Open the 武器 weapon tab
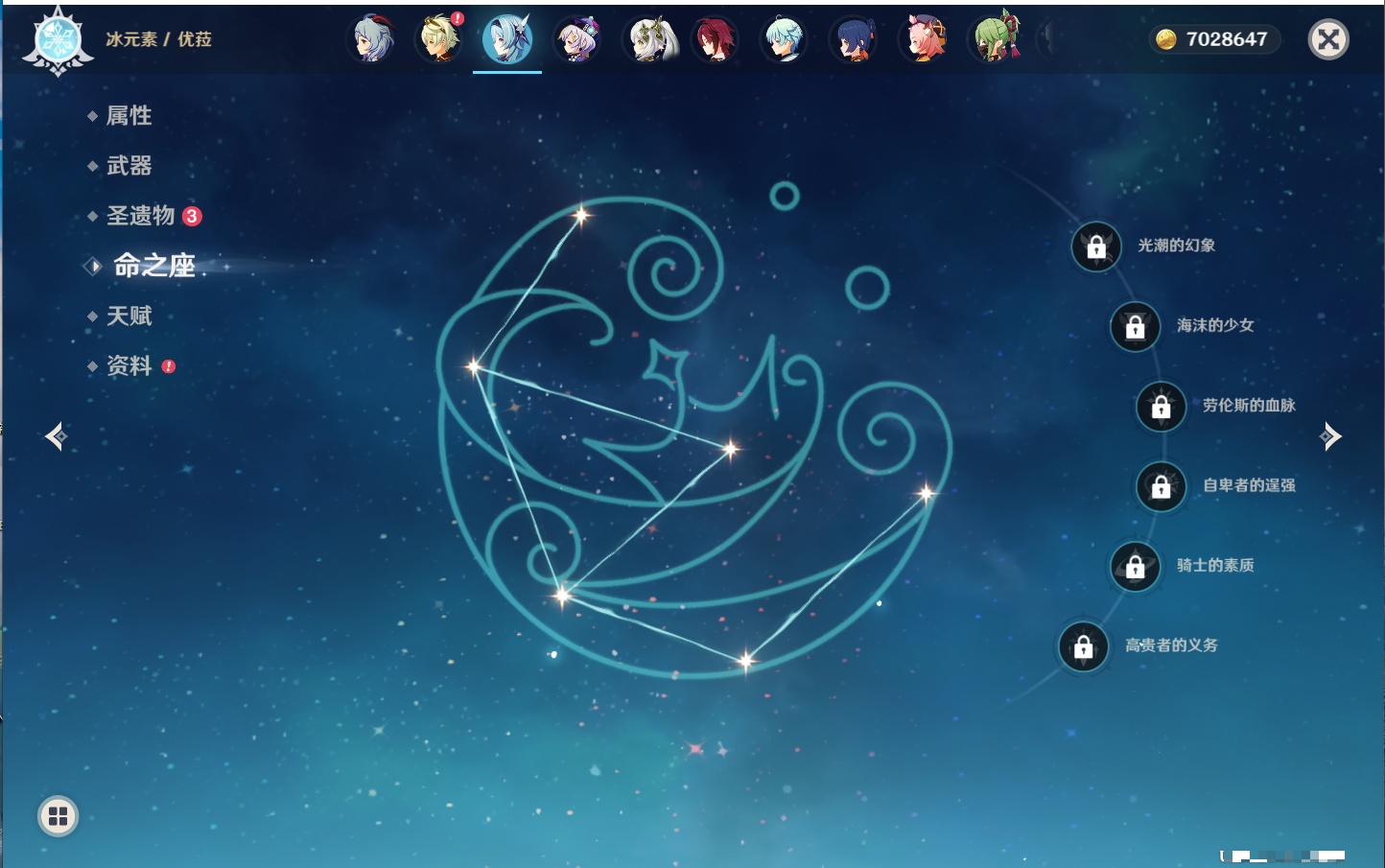The width and height of the screenshot is (1385, 868). [129, 166]
